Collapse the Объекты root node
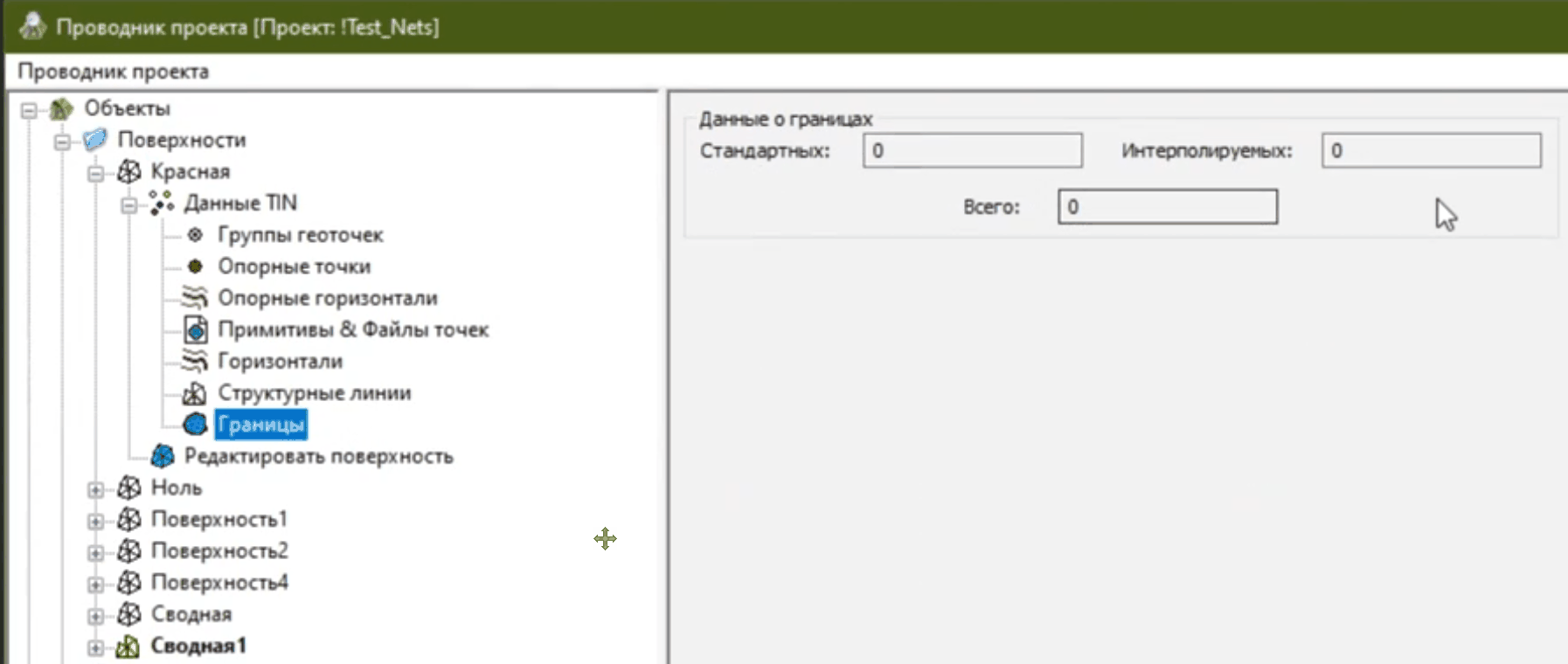Viewport: 1568px width, 664px height. tap(29, 110)
